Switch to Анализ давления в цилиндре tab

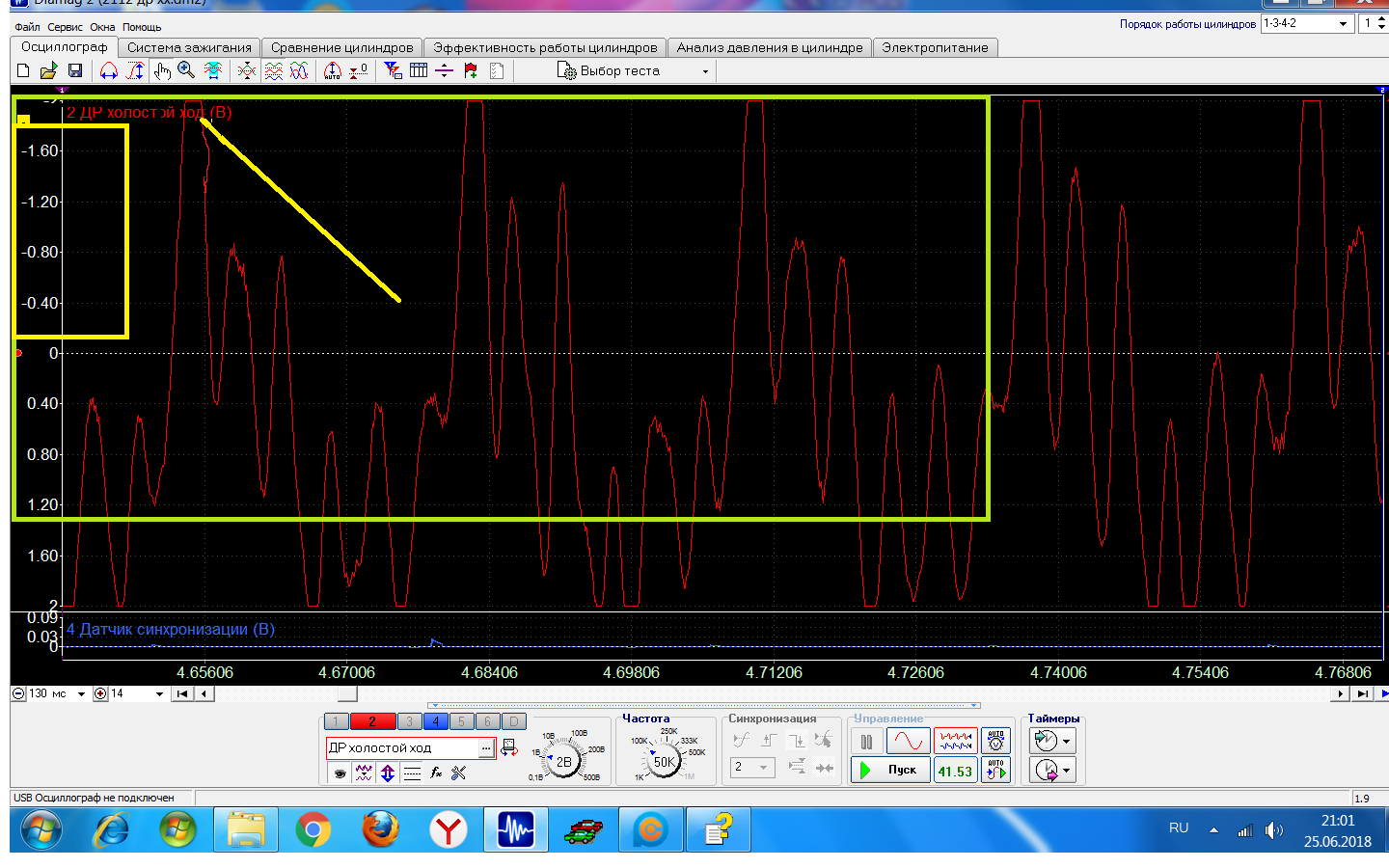click(770, 47)
